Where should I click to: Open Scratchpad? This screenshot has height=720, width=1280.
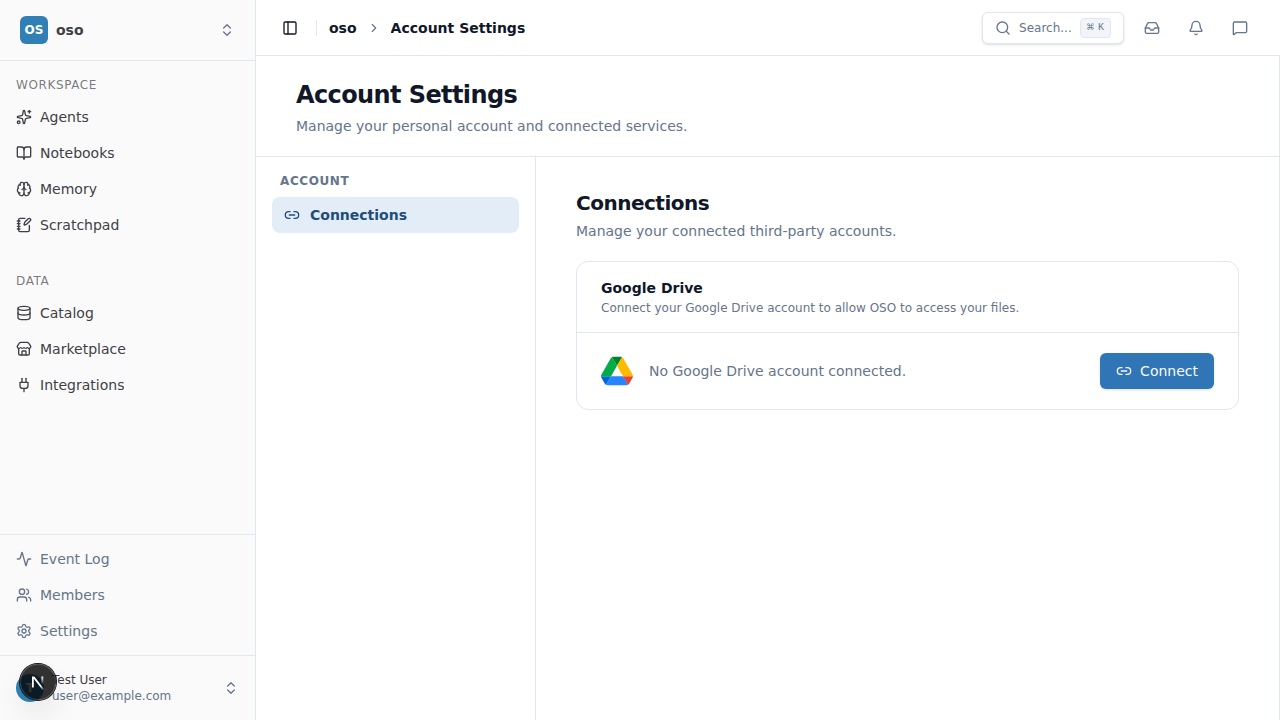tap(128, 225)
